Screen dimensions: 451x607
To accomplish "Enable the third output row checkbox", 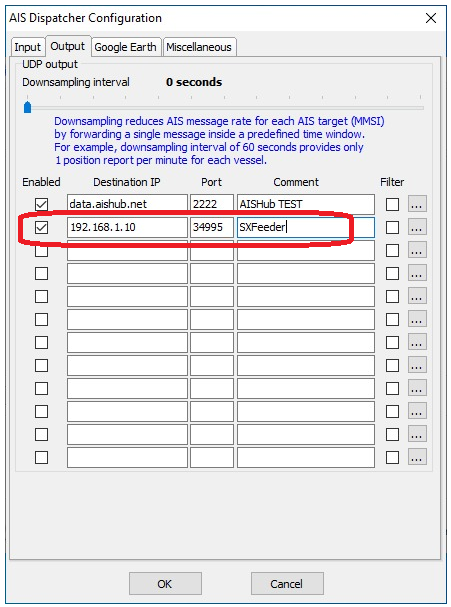I will pyautogui.click(x=41, y=251).
